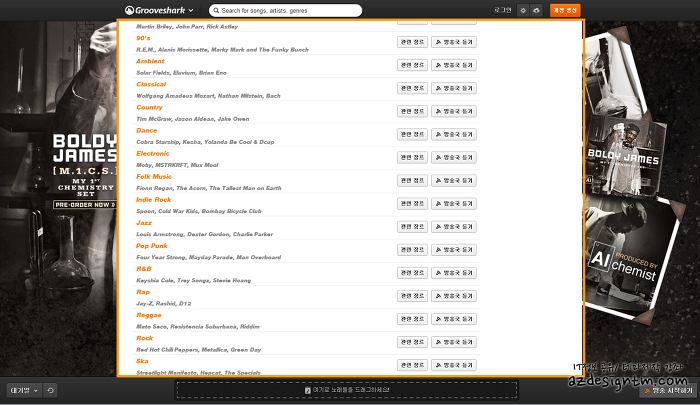700x405 pixels.
Task: Show related genres for Folk Music
Action: click(x=412, y=180)
